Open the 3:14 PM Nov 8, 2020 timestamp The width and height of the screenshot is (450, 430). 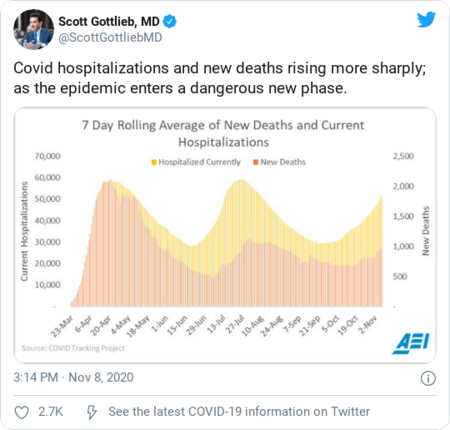74,377
